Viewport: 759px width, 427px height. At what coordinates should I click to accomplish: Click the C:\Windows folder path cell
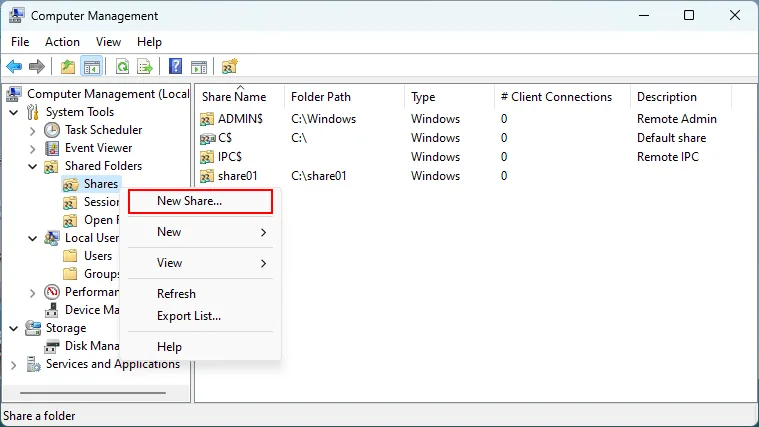tap(323, 119)
